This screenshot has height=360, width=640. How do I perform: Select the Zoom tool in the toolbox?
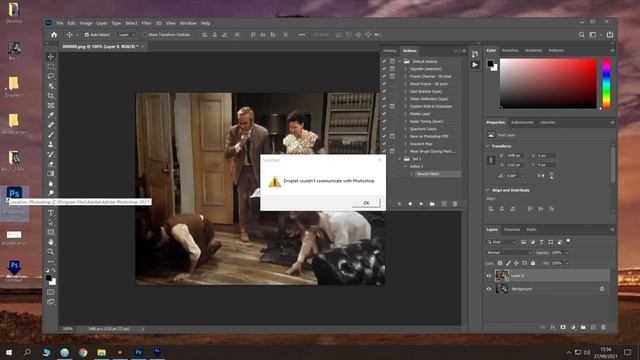pos(51,252)
